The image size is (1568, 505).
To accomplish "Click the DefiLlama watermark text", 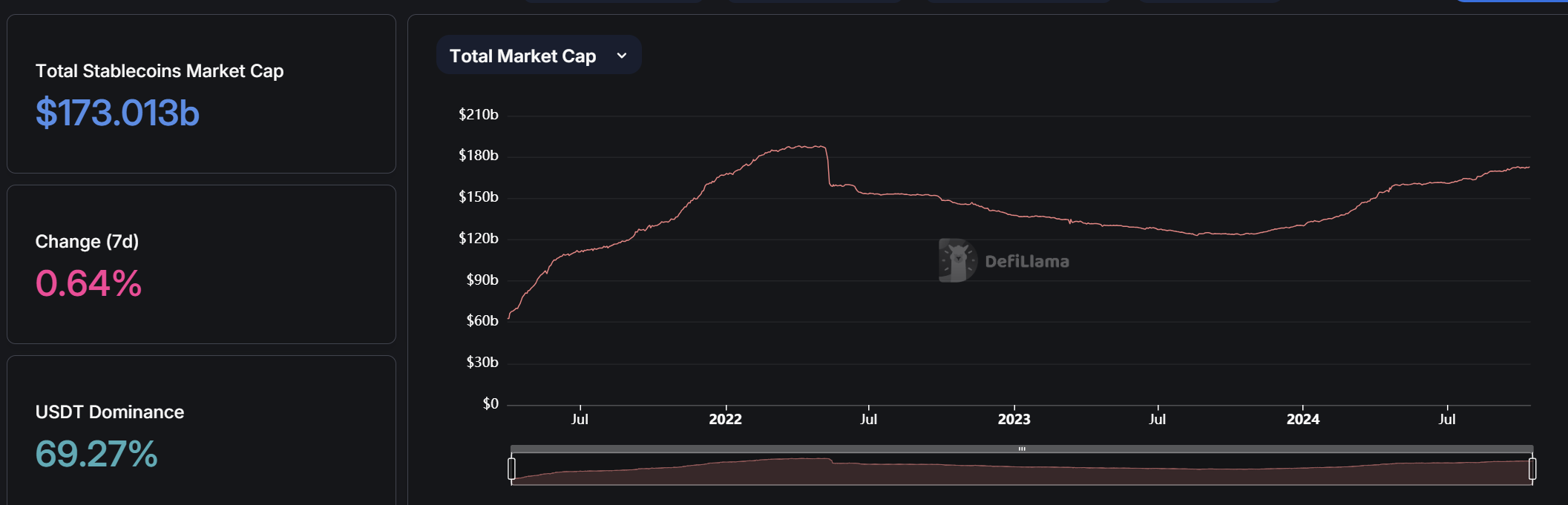I will 1027,262.
